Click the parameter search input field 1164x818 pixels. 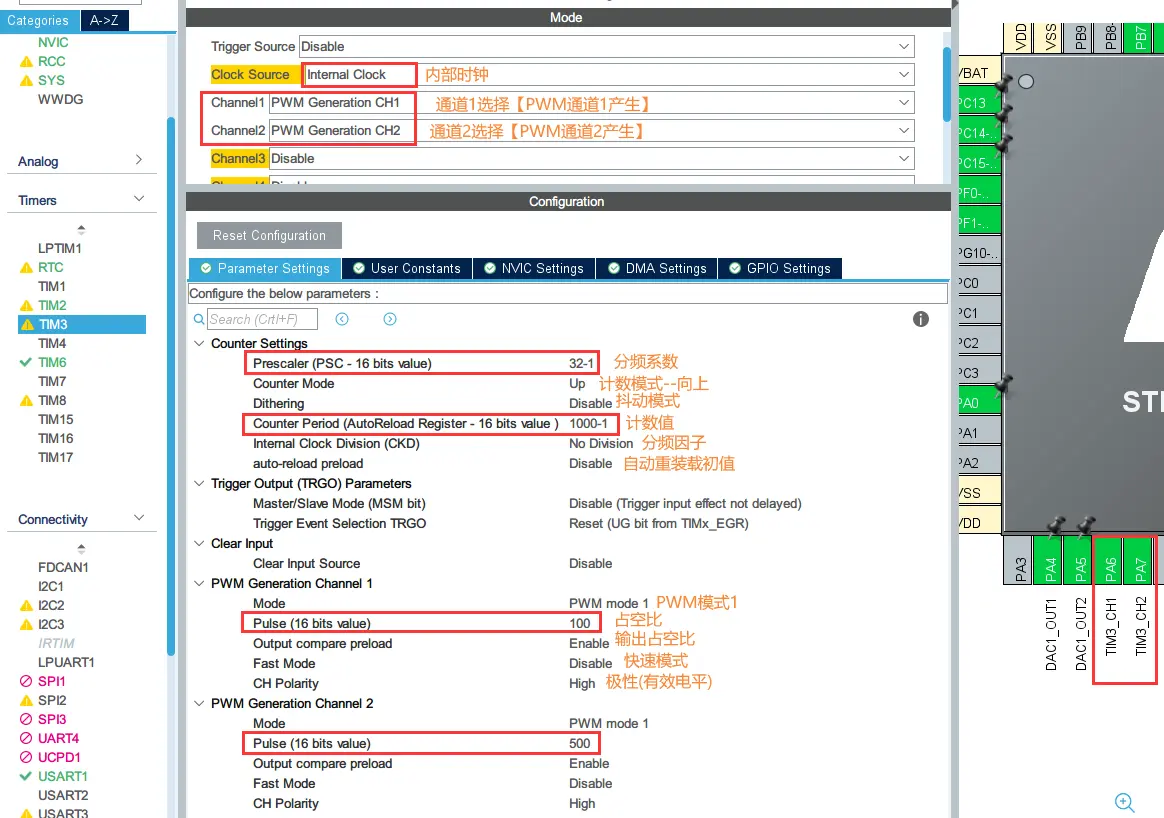pos(262,319)
